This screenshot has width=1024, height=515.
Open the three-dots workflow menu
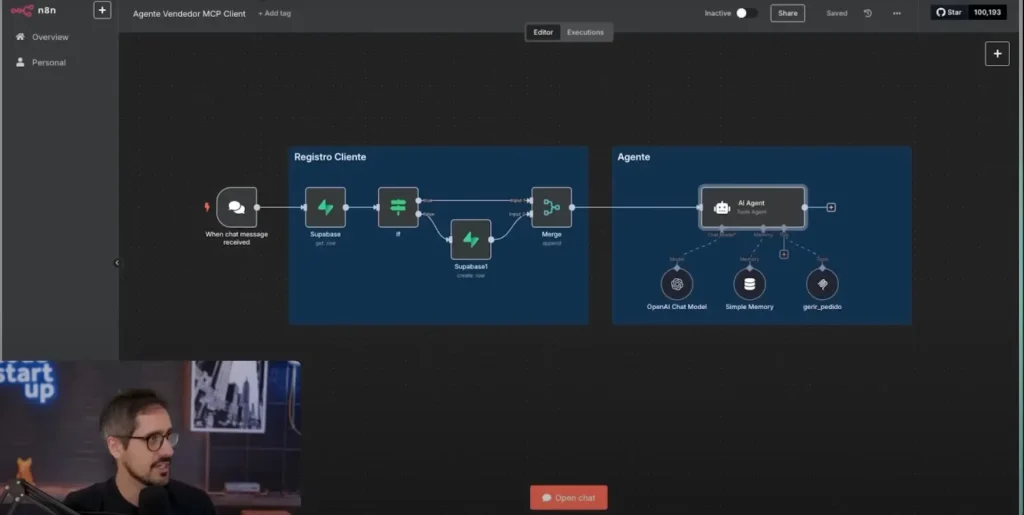[x=897, y=13]
